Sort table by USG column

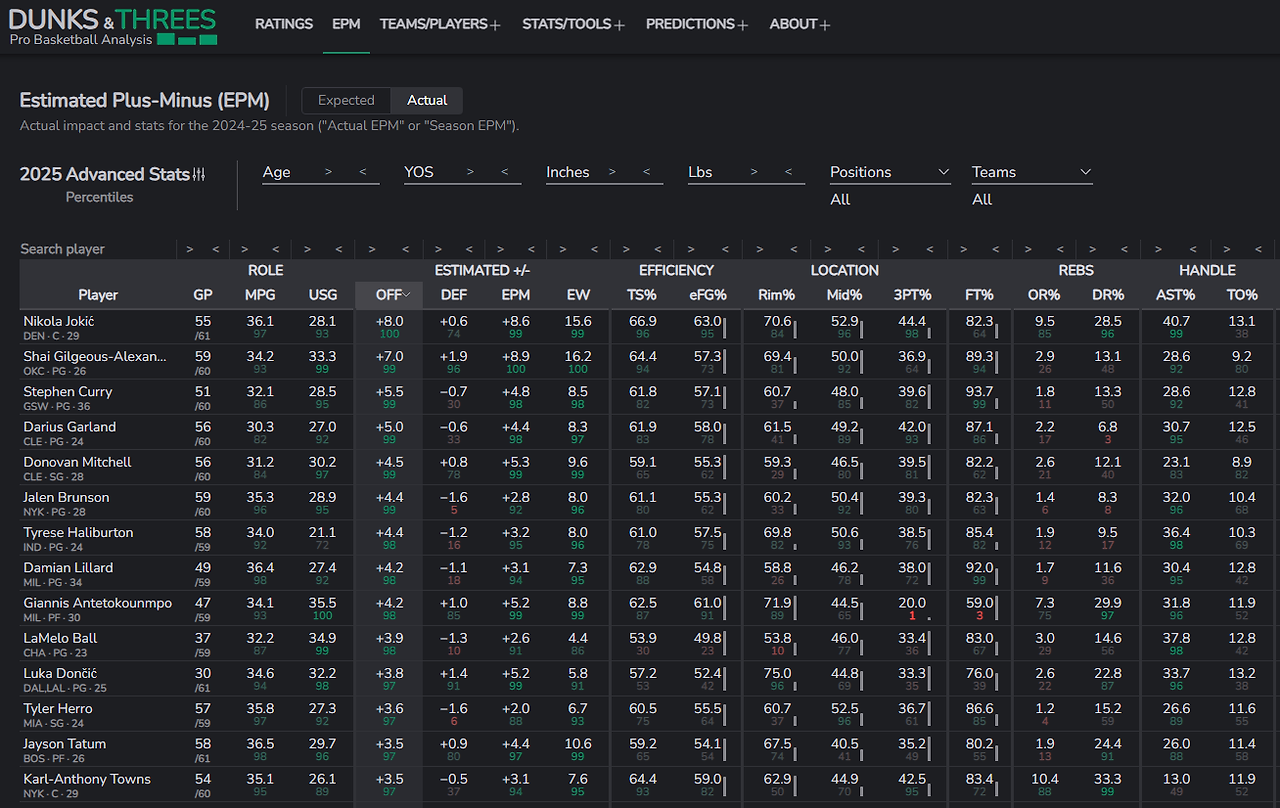[x=323, y=295]
